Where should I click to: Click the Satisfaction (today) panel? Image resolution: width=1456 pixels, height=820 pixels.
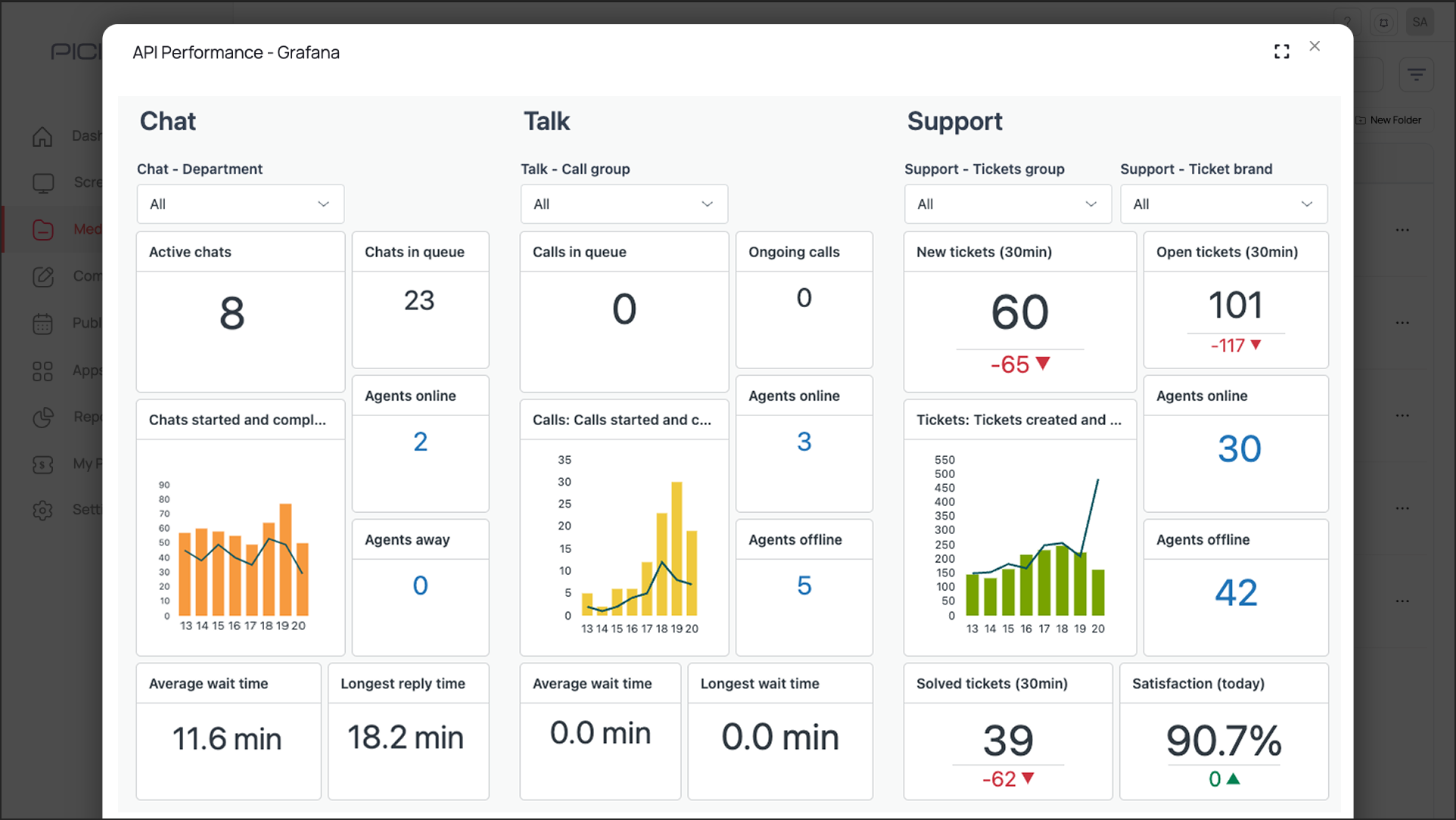coord(1223,732)
